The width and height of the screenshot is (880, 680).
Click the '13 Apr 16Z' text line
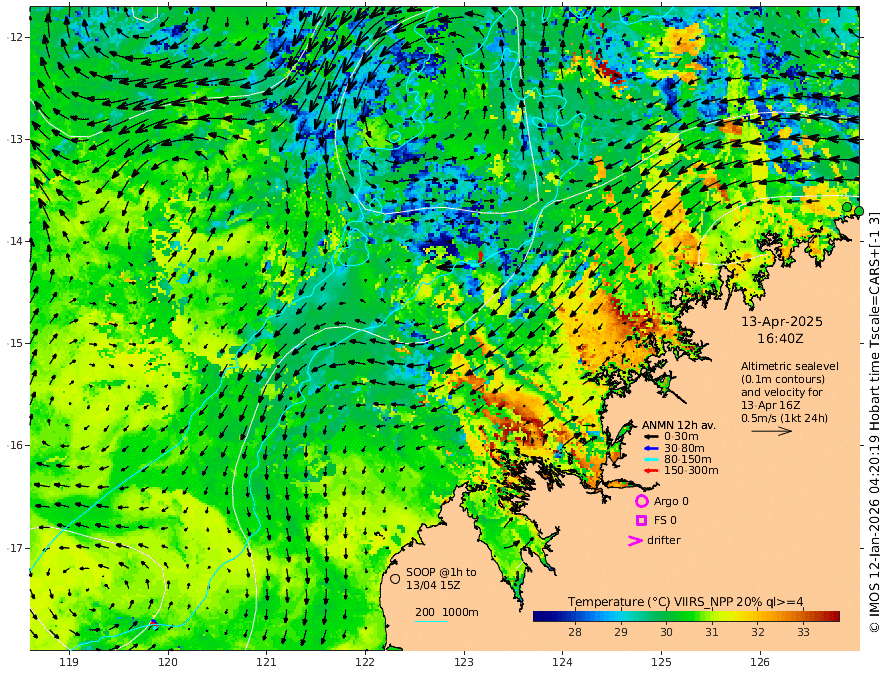pyautogui.click(x=771, y=405)
